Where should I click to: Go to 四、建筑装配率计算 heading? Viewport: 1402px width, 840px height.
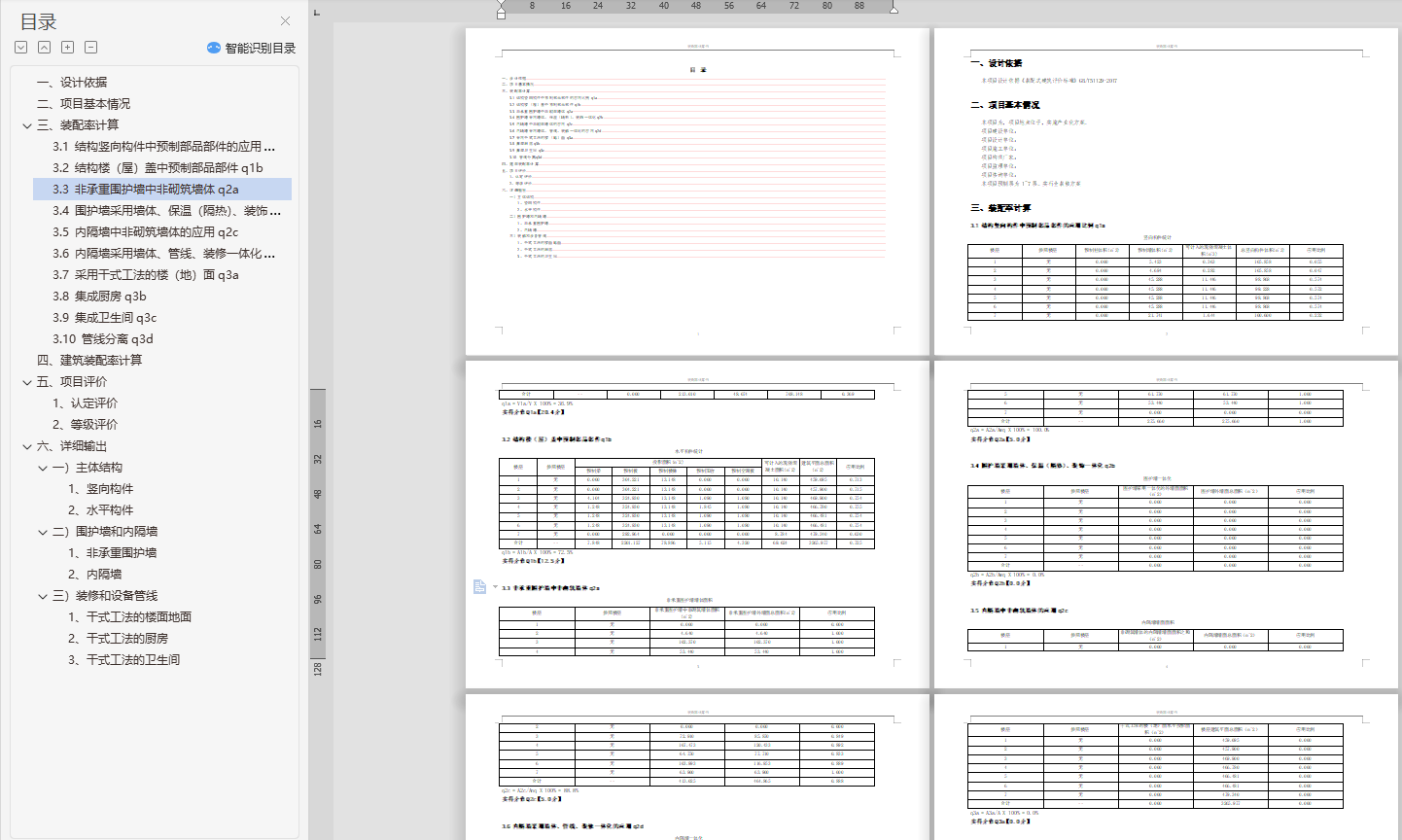[89, 361]
